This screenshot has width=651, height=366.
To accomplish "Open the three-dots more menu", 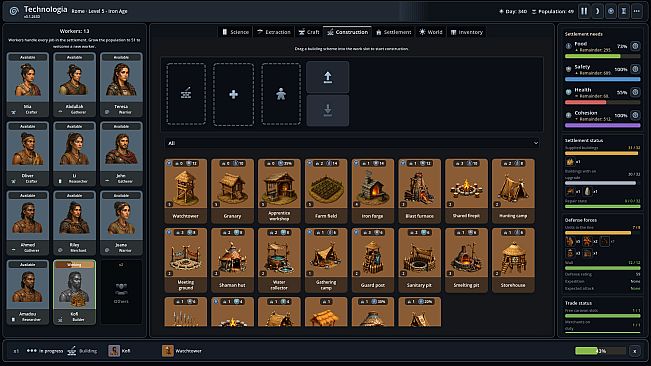I will click(x=637, y=11).
